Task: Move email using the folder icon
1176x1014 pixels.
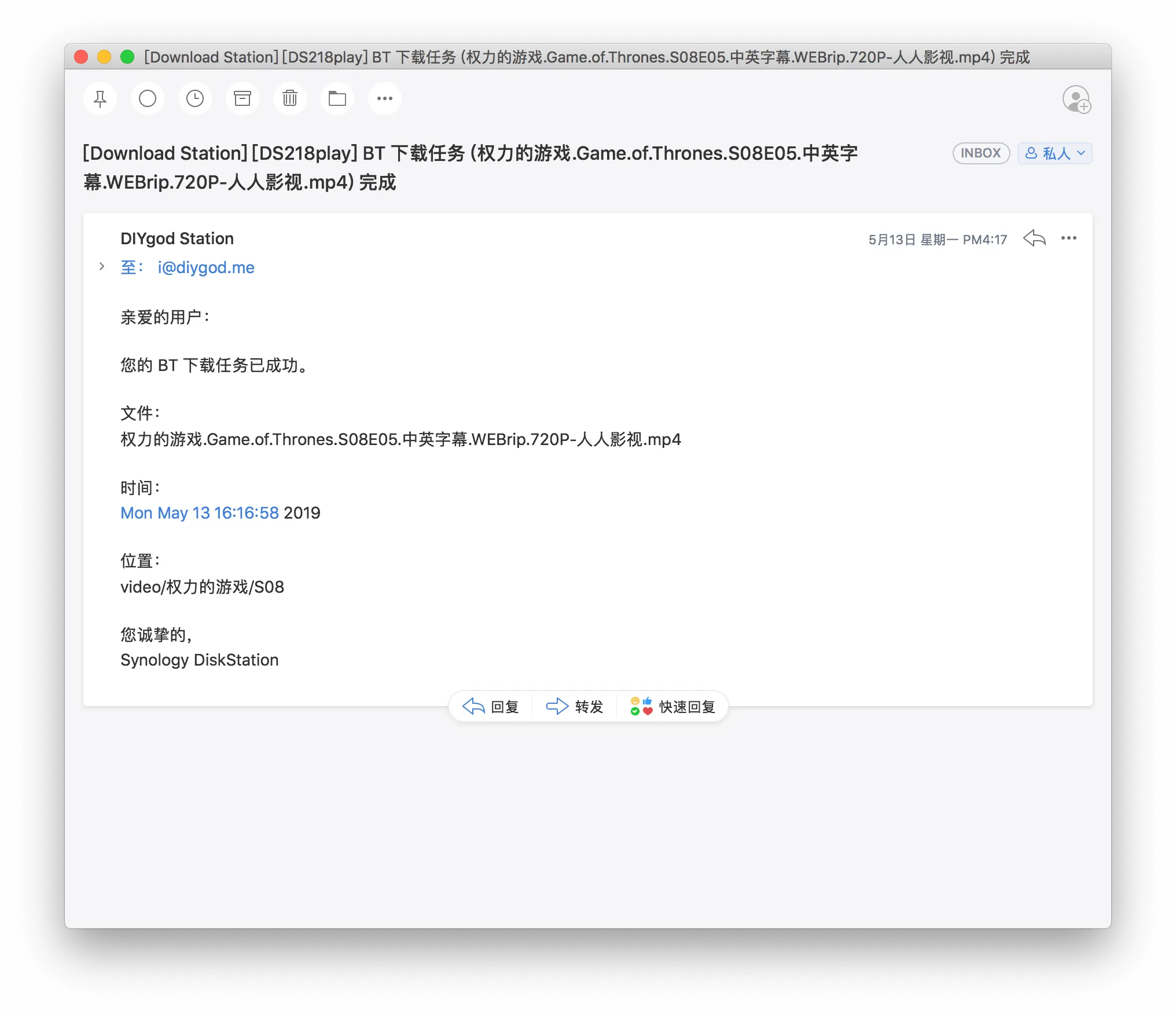Action: coord(337,99)
